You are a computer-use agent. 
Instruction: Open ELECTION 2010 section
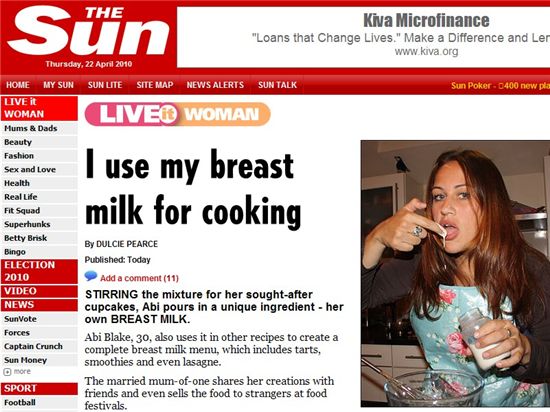click(39, 271)
